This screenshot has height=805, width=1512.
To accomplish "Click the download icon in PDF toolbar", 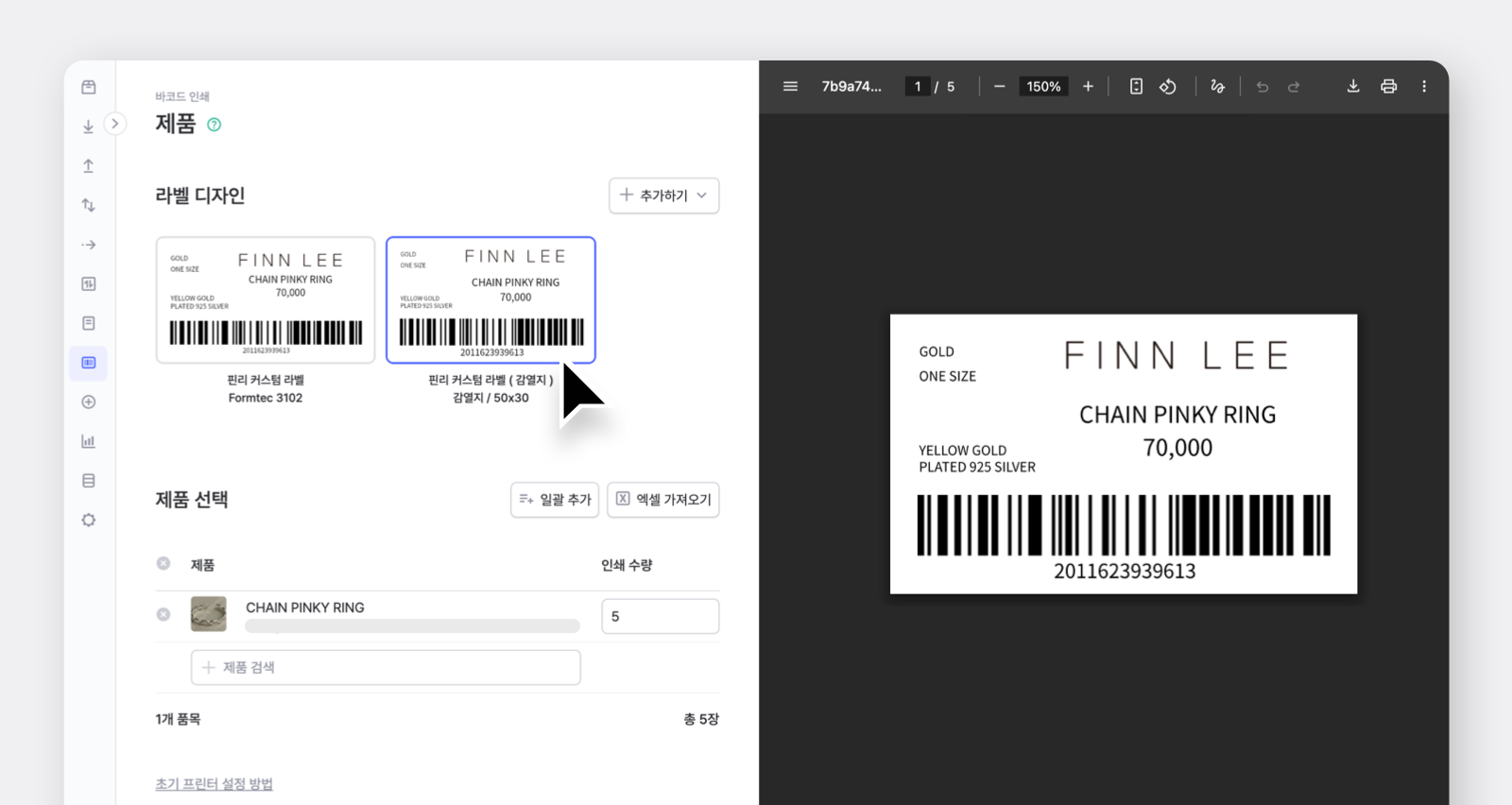I will pos(1352,86).
